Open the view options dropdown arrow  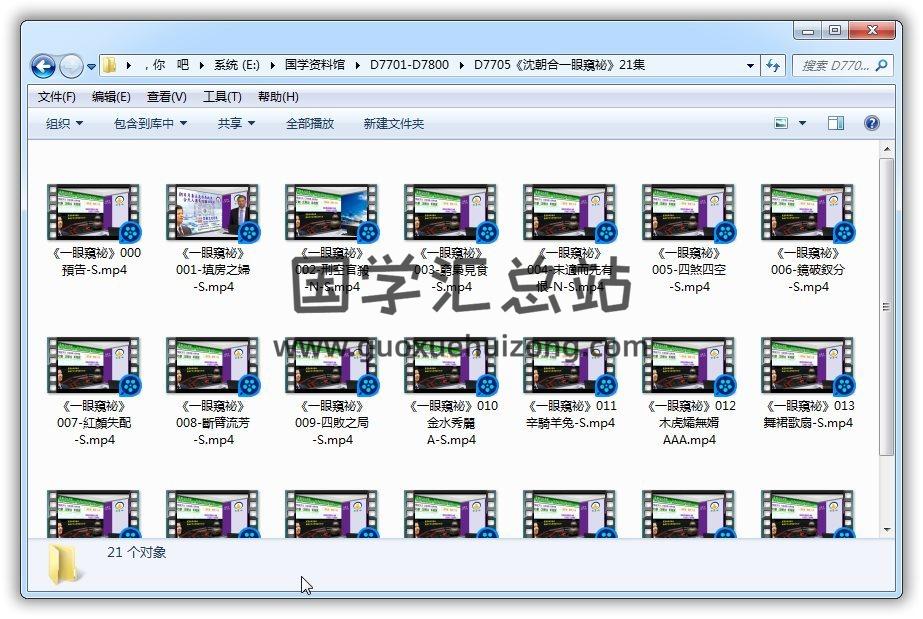tap(802, 123)
